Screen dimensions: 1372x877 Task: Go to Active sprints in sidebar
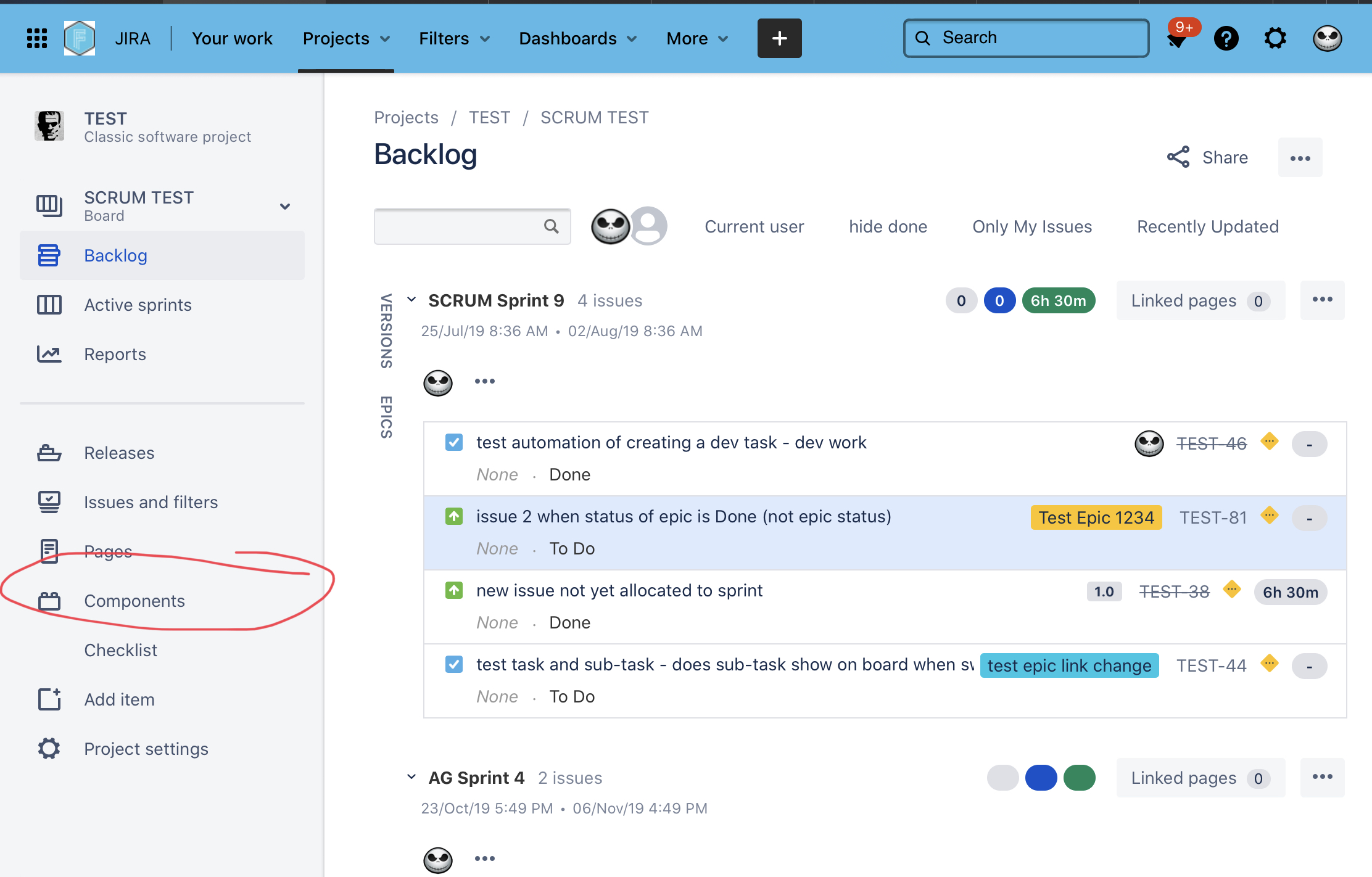[138, 305]
